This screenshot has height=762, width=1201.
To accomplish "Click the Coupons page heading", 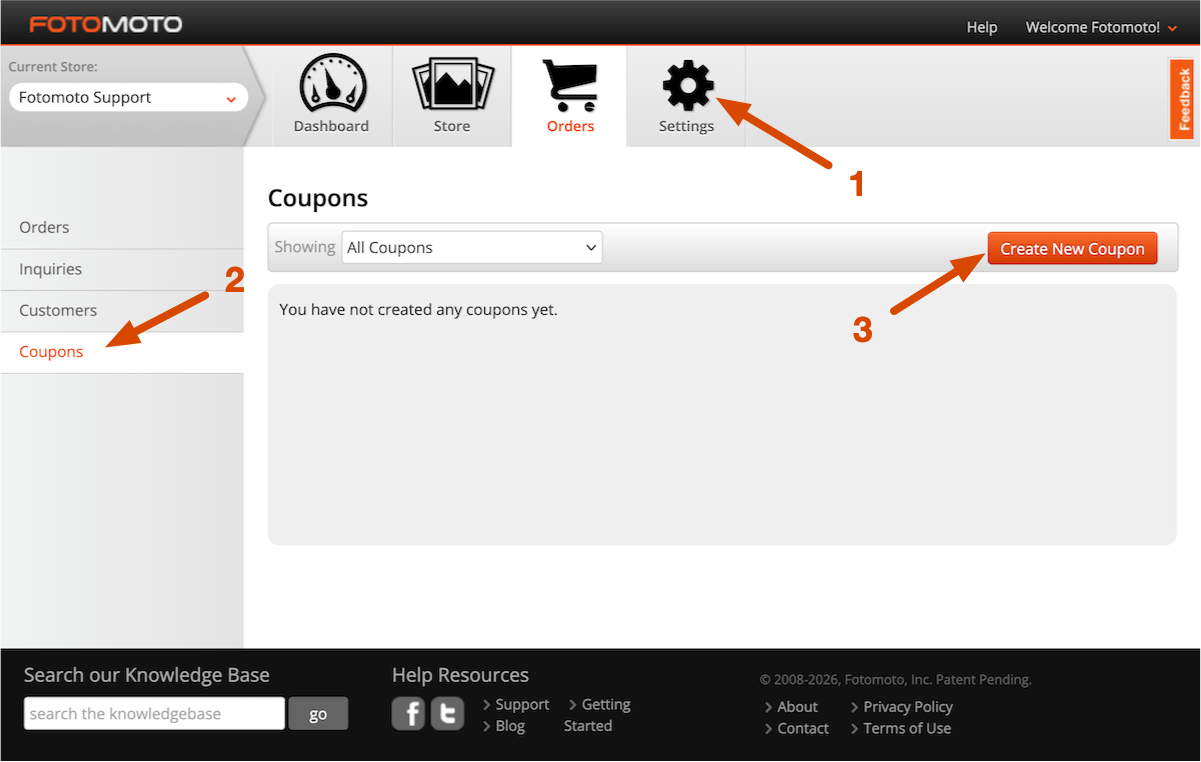I will point(318,198).
